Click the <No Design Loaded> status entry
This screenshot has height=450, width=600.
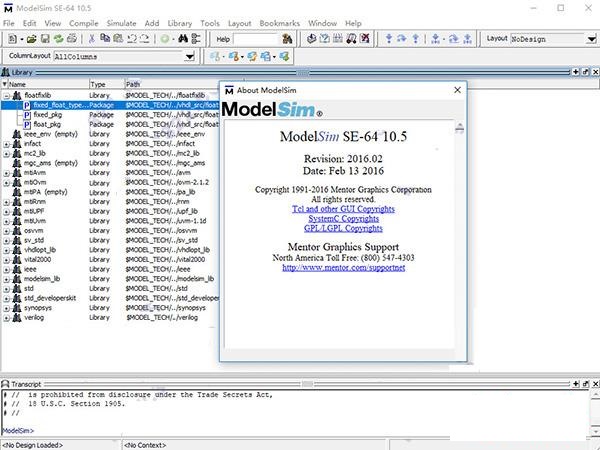[x=33, y=445]
